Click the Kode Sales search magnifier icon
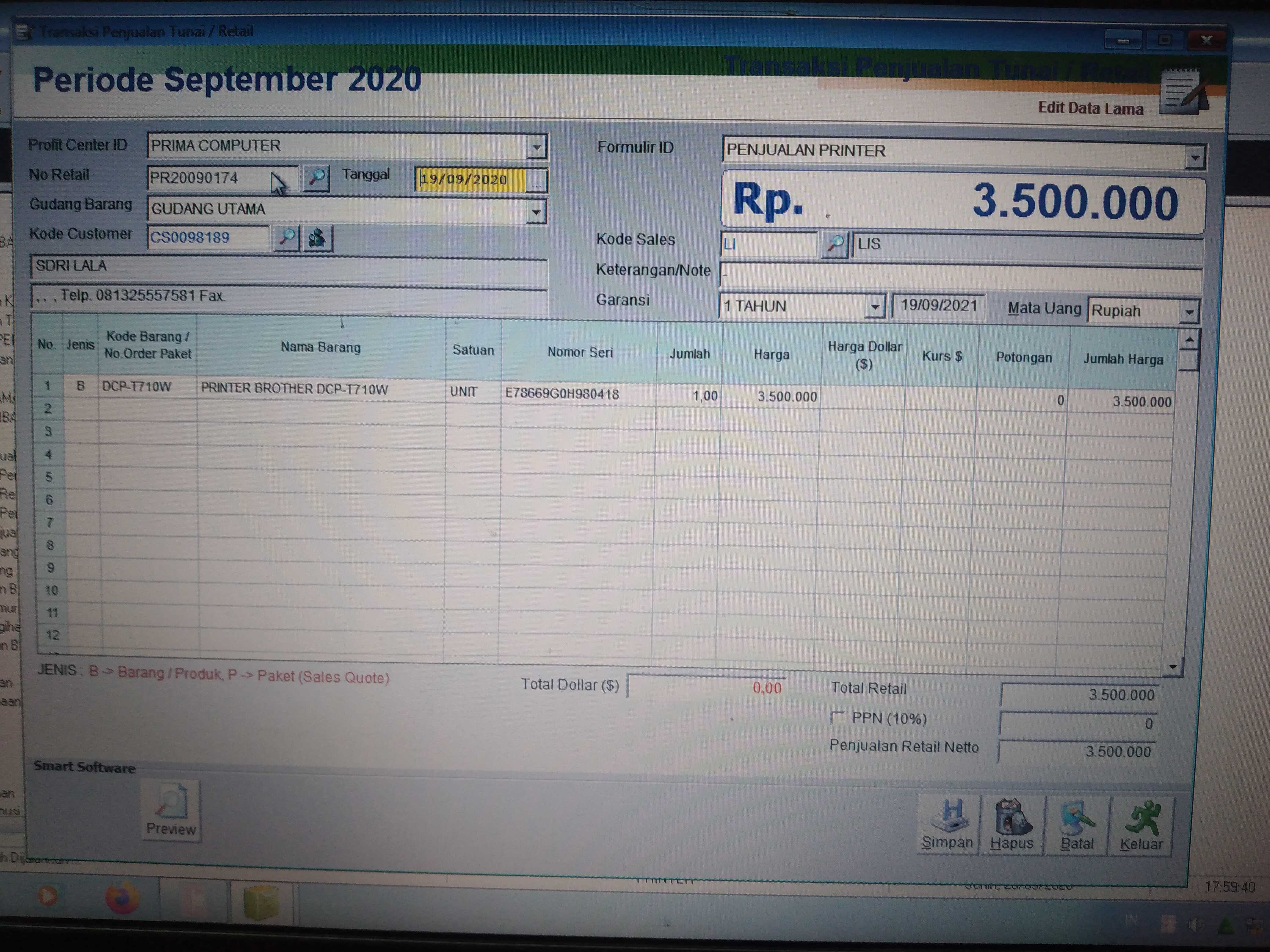Viewport: 1270px width, 952px height. click(x=835, y=244)
